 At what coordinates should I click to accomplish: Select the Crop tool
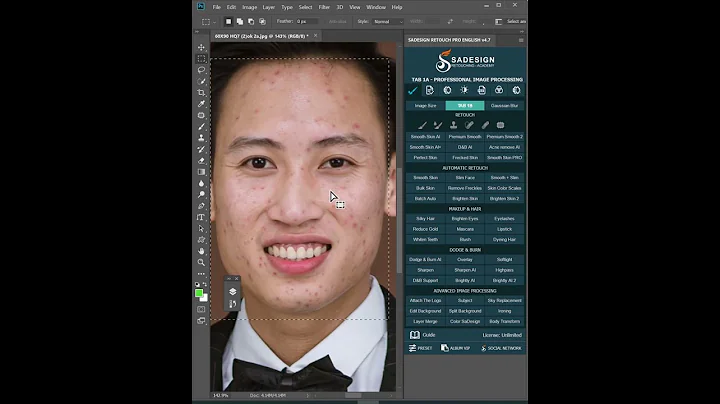coord(201,92)
